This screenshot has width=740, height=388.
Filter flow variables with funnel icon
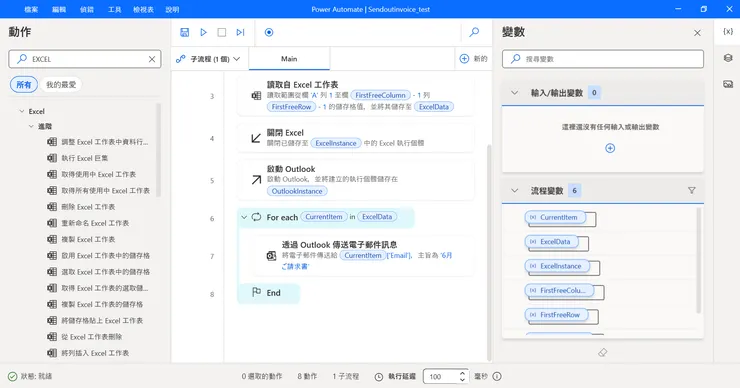[x=691, y=190]
